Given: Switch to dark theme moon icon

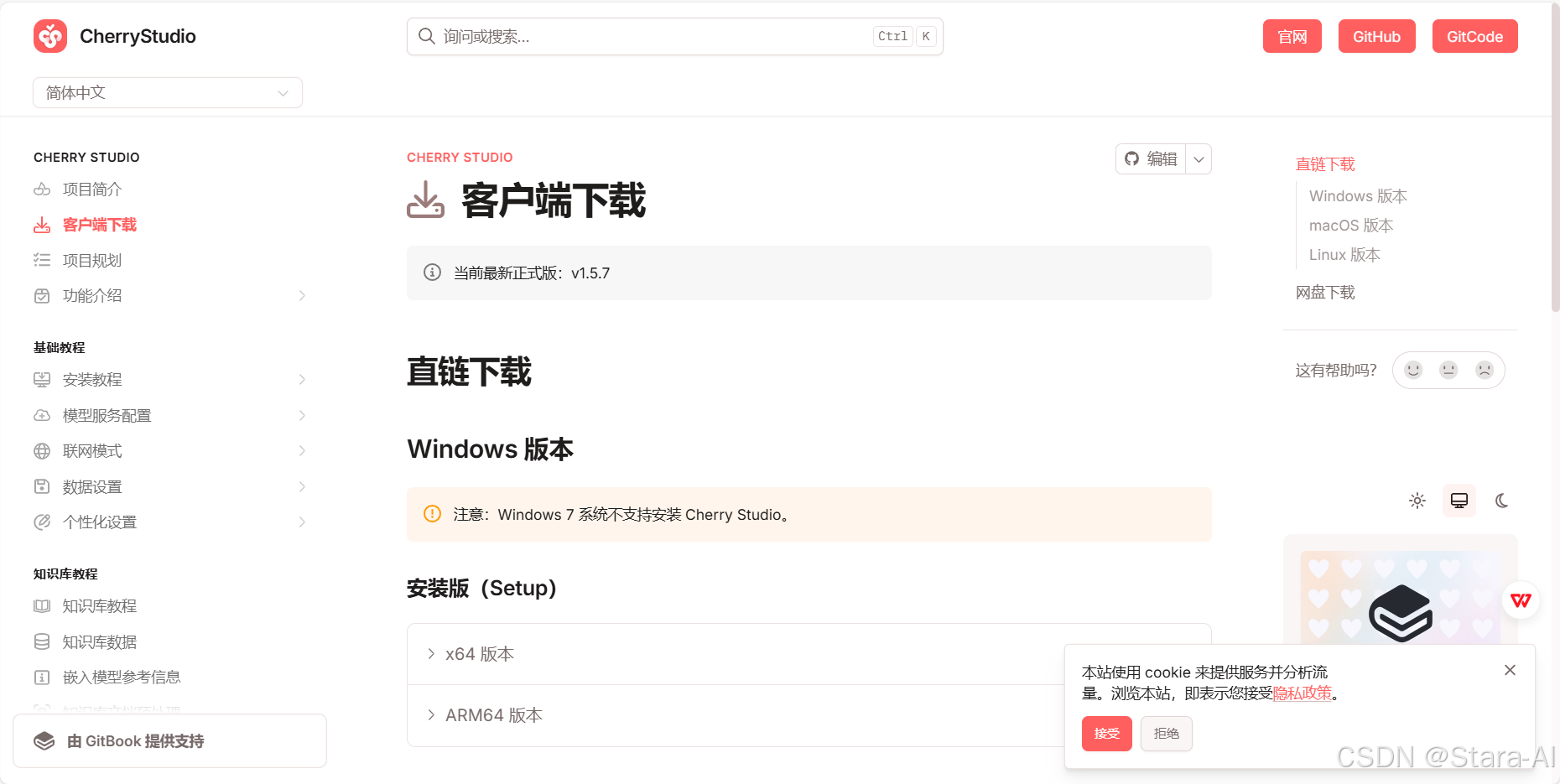Looking at the screenshot, I should point(1501,501).
